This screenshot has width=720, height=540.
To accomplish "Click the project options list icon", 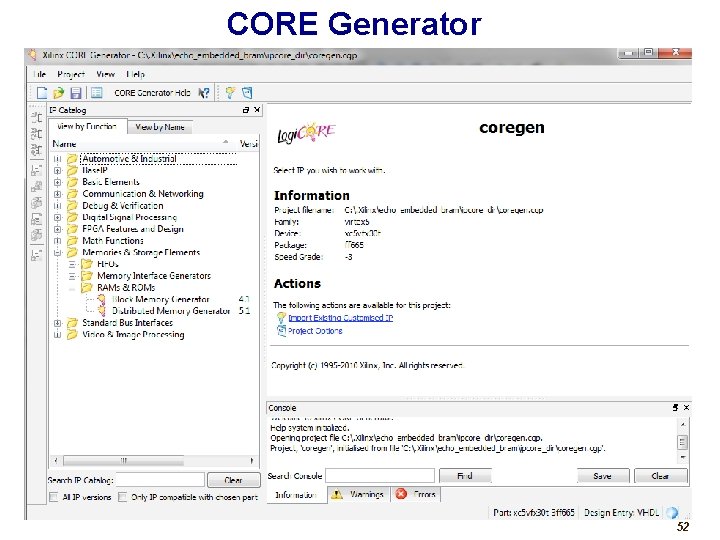I will tap(96, 93).
